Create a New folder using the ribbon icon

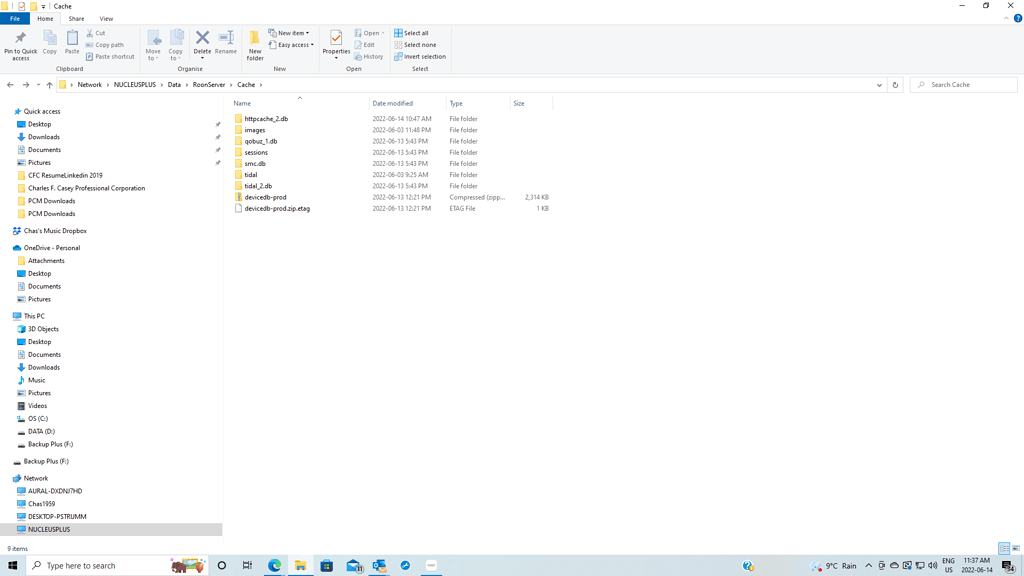pos(255,45)
